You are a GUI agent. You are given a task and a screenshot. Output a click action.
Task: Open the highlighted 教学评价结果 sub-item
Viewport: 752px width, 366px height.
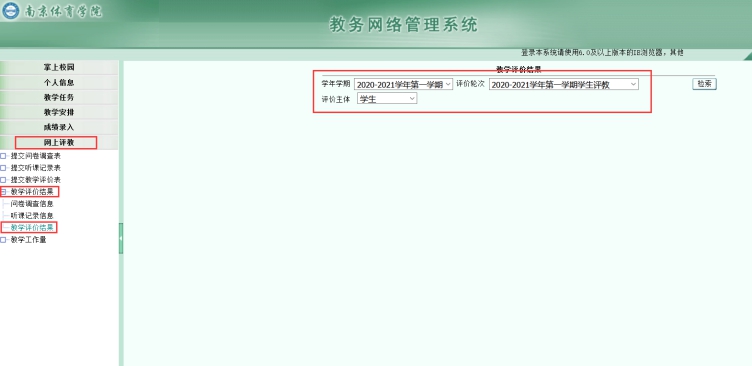(x=32, y=227)
